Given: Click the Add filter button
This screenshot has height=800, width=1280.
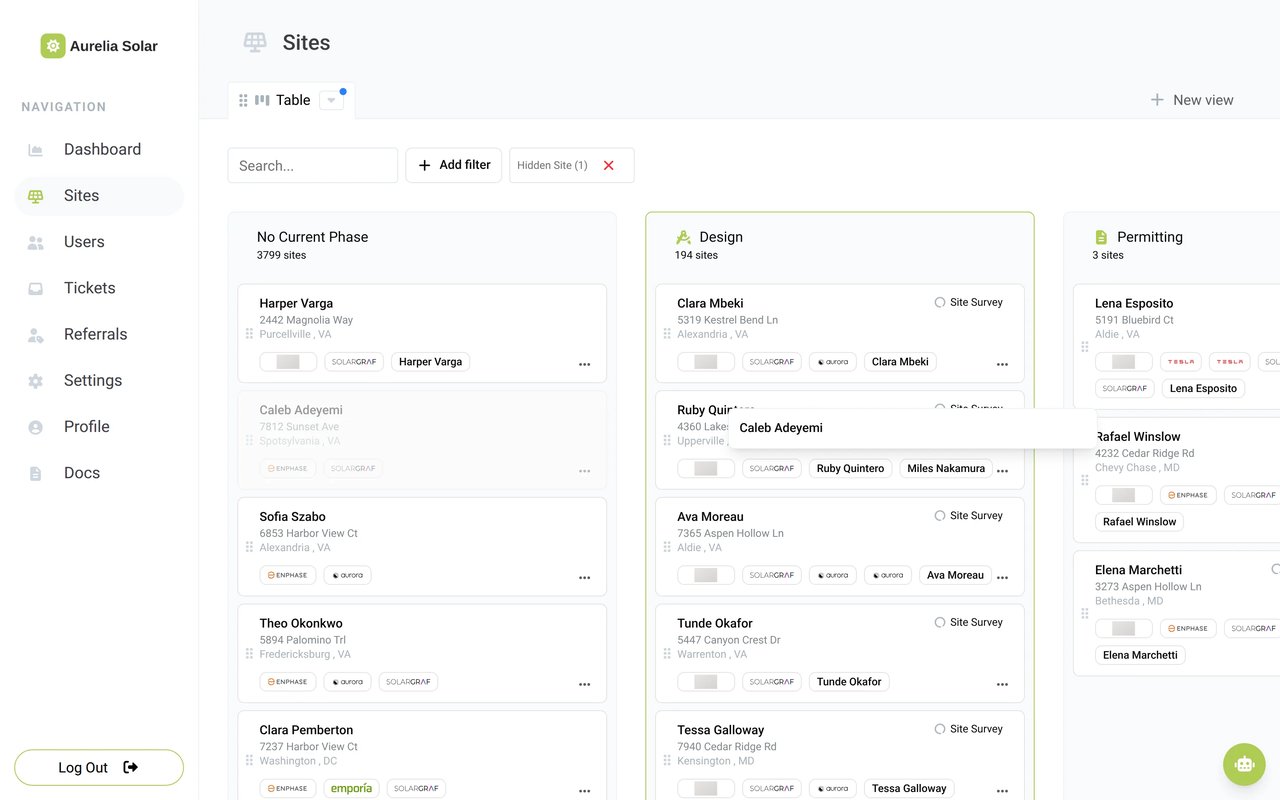Looking at the screenshot, I should (454, 165).
